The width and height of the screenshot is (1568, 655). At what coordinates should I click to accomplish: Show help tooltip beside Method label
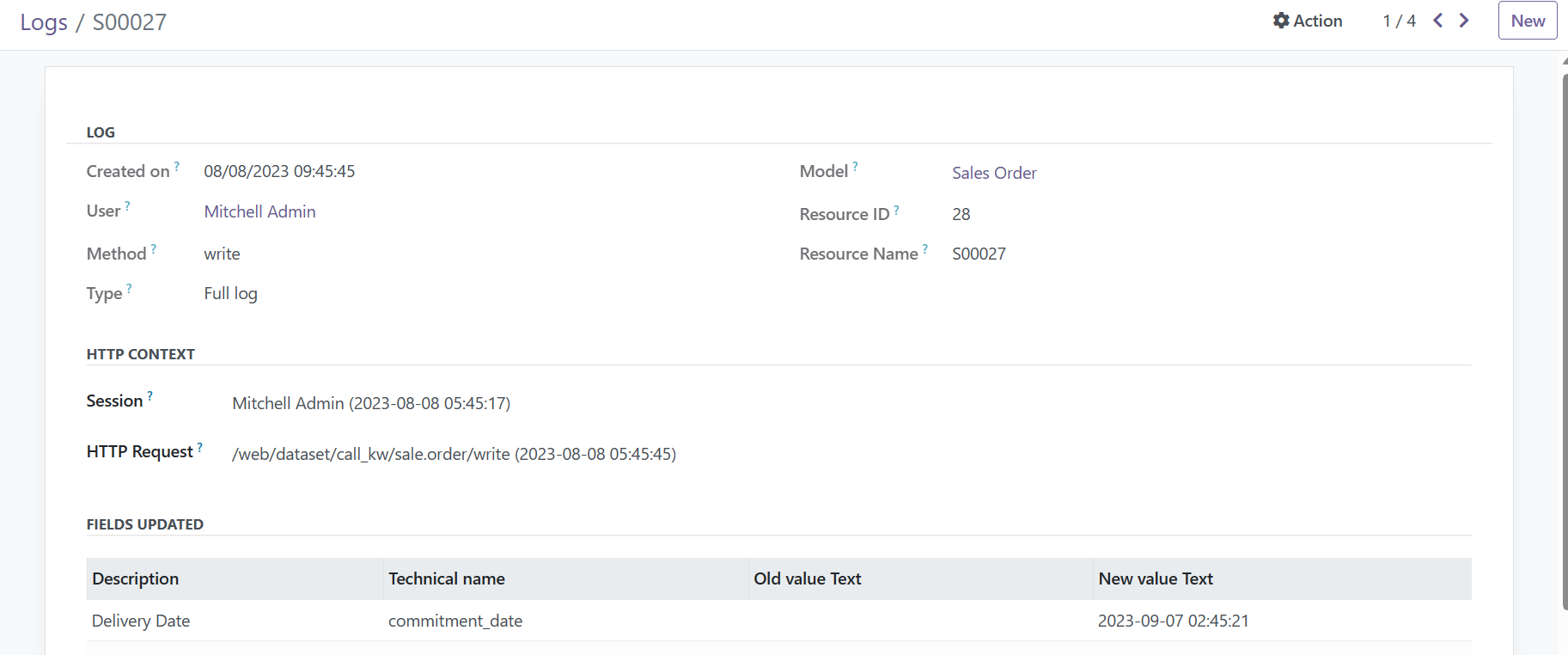coord(154,248)
